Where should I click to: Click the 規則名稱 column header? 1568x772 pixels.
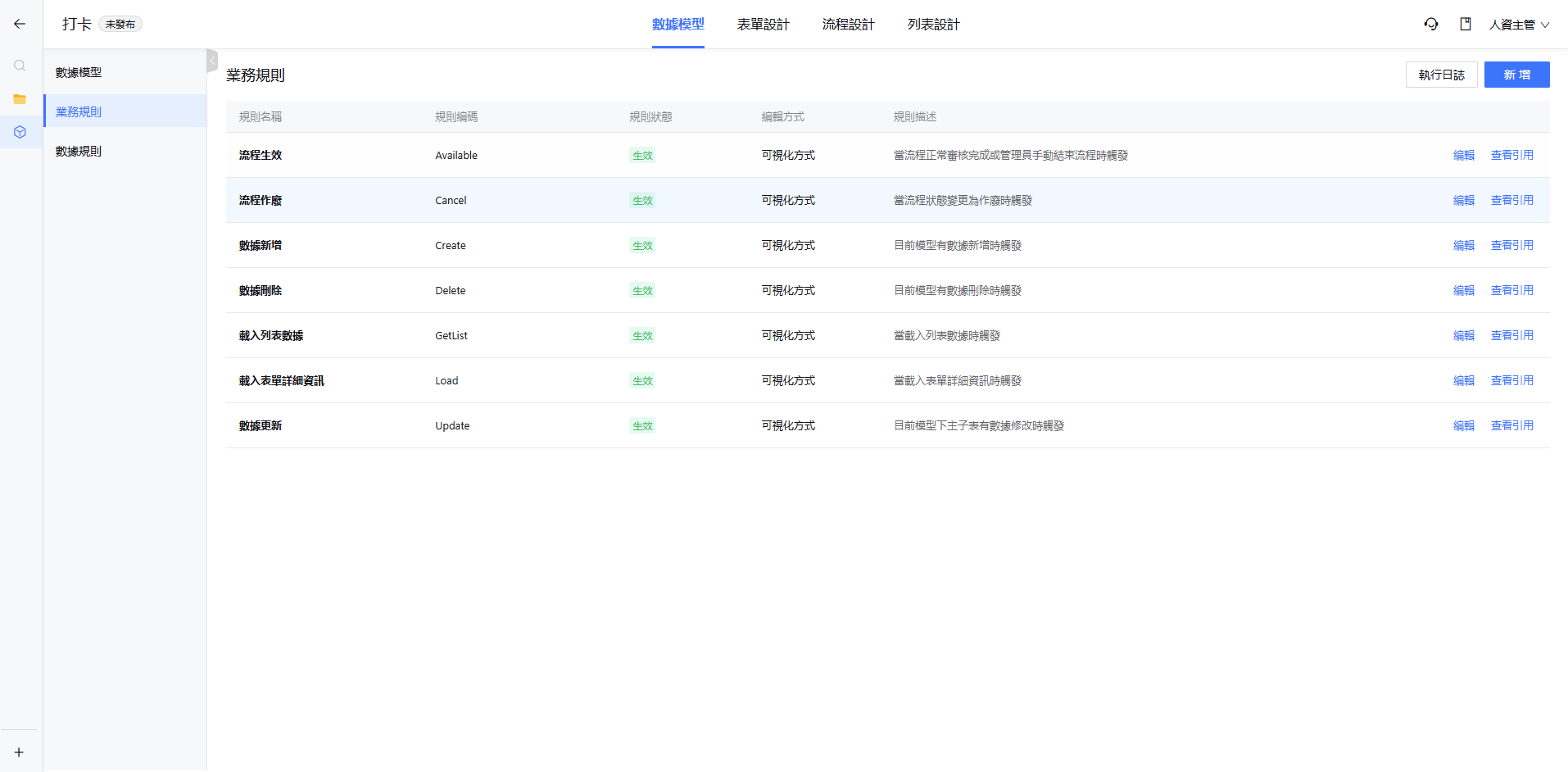click(261, 116)
